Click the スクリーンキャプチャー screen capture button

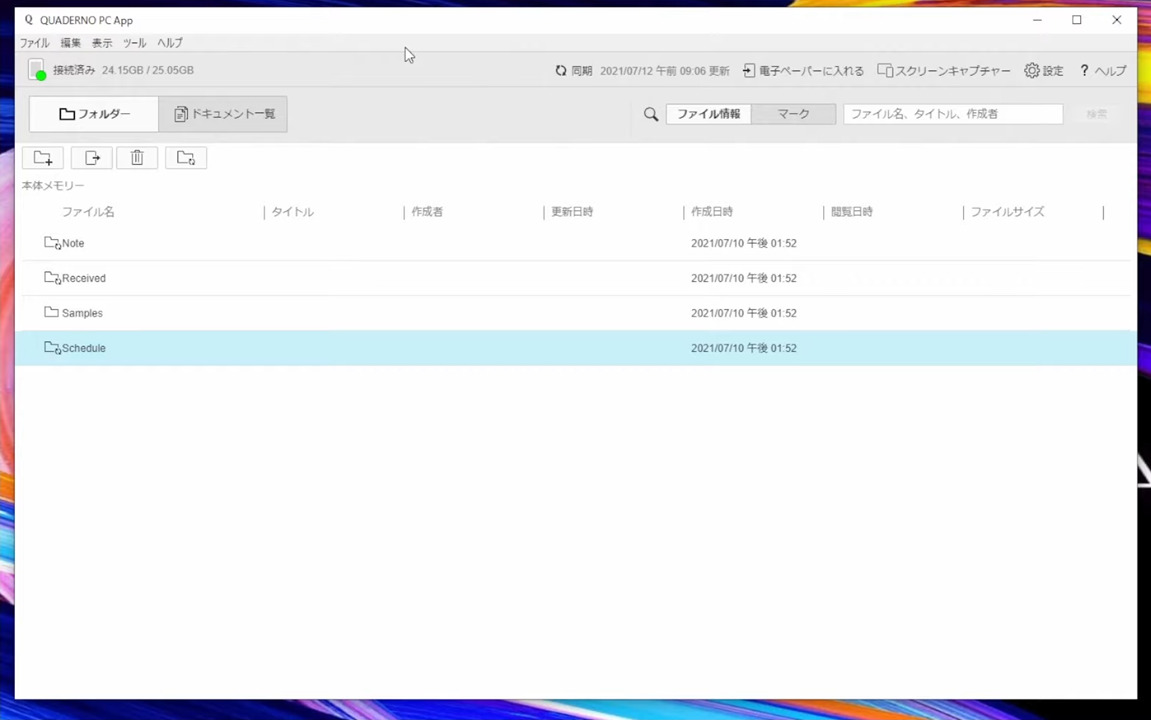click(944, 70)
